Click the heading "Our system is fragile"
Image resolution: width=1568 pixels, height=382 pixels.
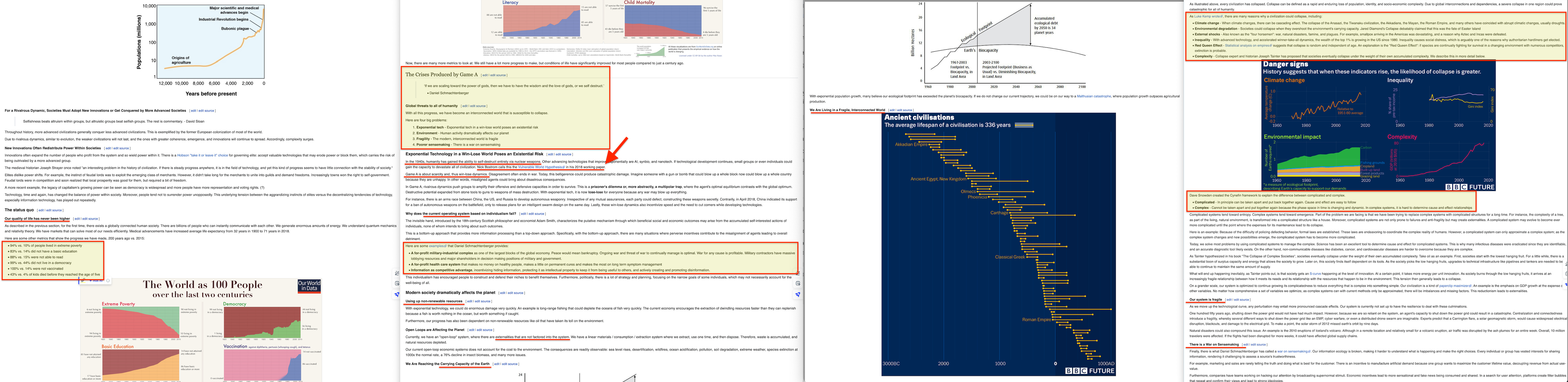[1206, 300]
